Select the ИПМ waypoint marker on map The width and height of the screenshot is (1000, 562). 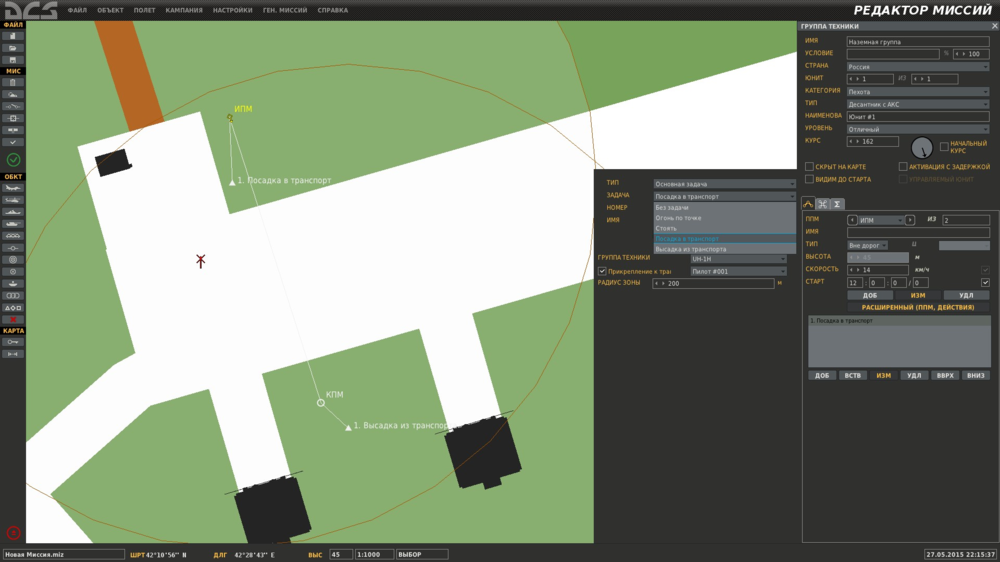(x=230, y=117)
